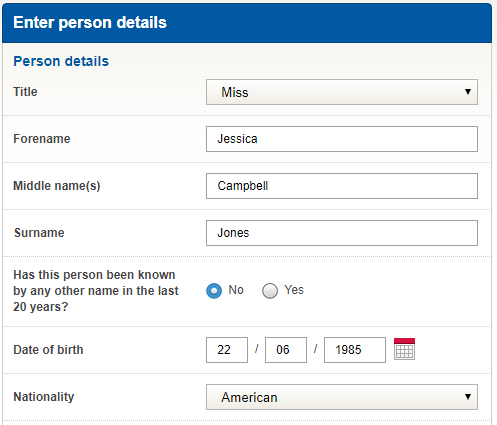
Task: Click the Surname field containing Jones
Action: (342, 233)
